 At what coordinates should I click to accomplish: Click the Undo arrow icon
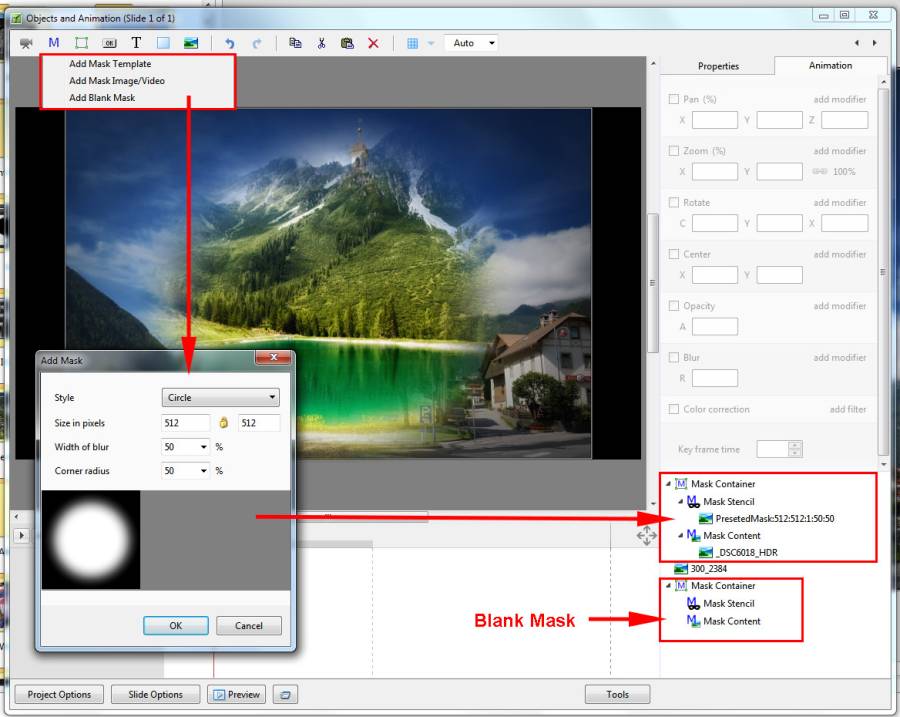click(230, 43)
